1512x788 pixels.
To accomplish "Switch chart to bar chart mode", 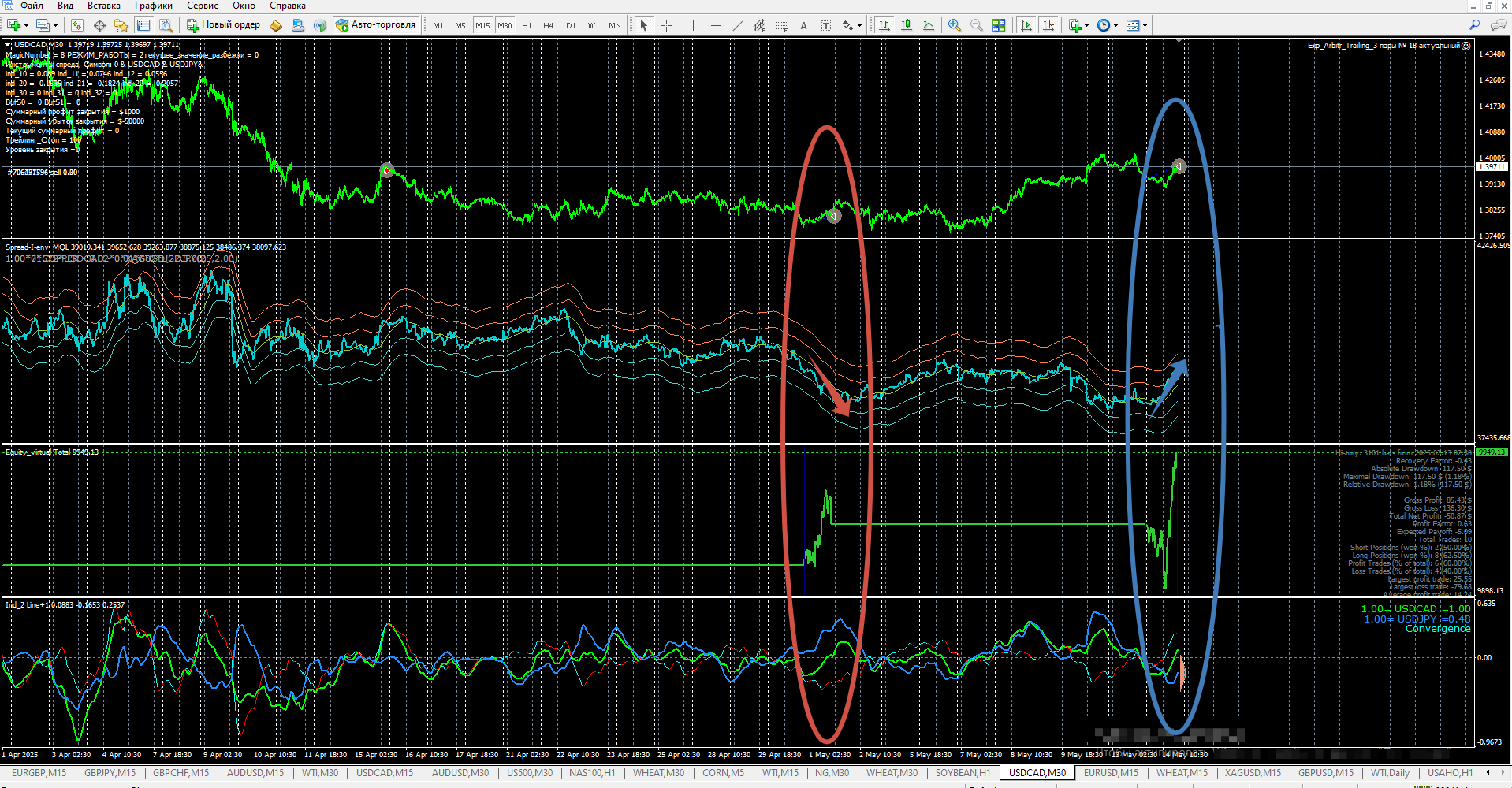I will click(884, 25).
